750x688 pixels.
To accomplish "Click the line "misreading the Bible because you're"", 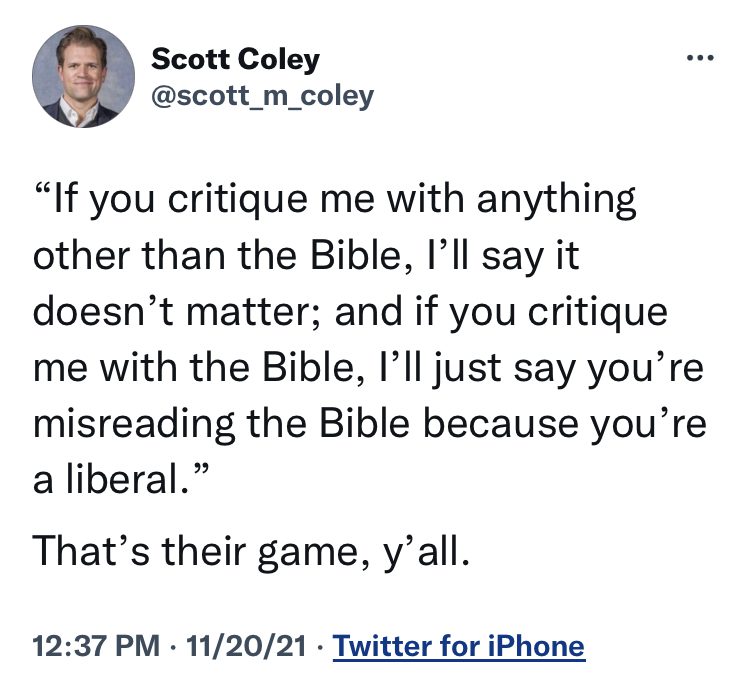I will (369, 424).
